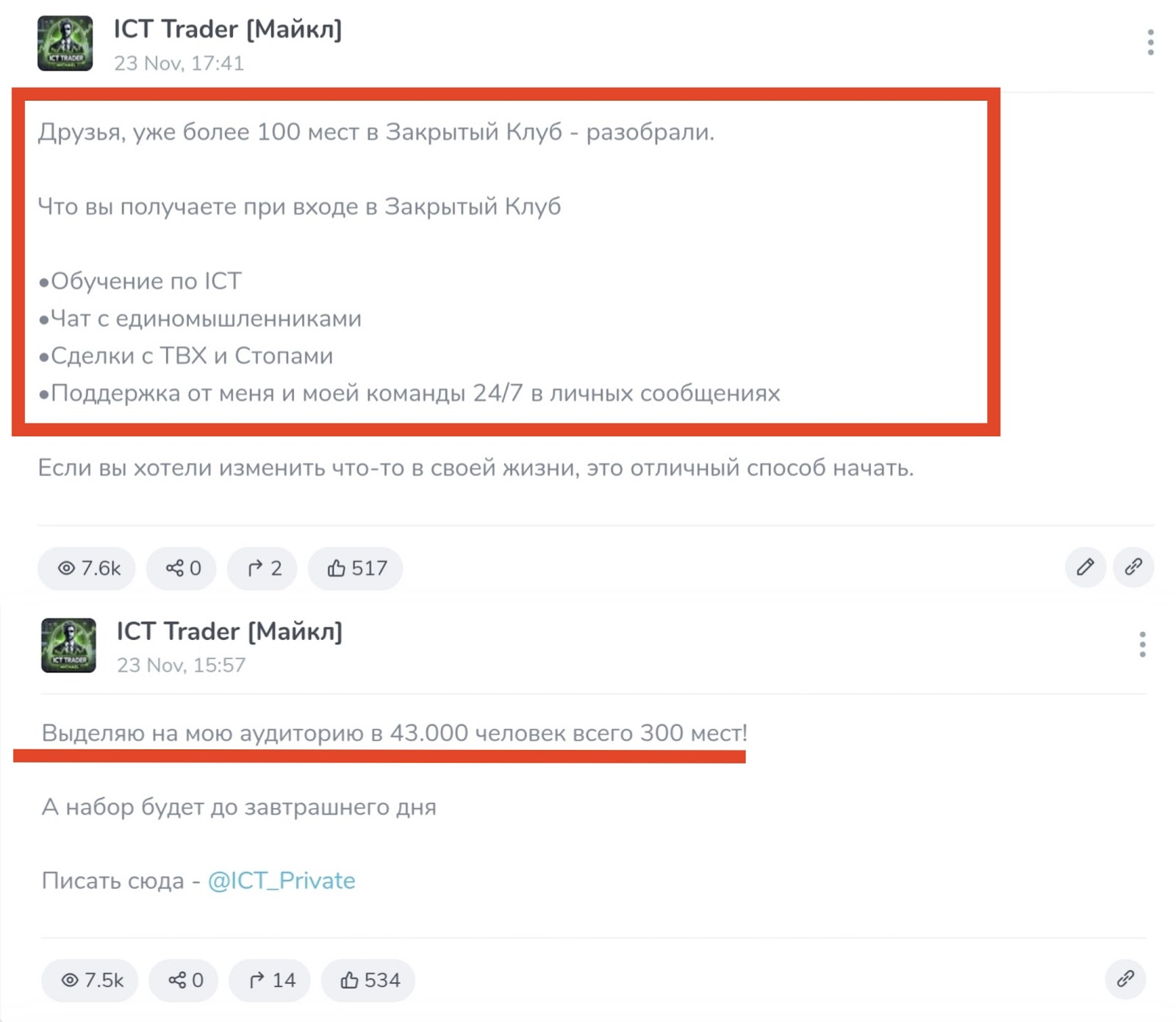Screen dimensions: 1176x1022
Task: Click the edit pencil icon on first post
Action: pyautogui.click(x=1085, y=567)
